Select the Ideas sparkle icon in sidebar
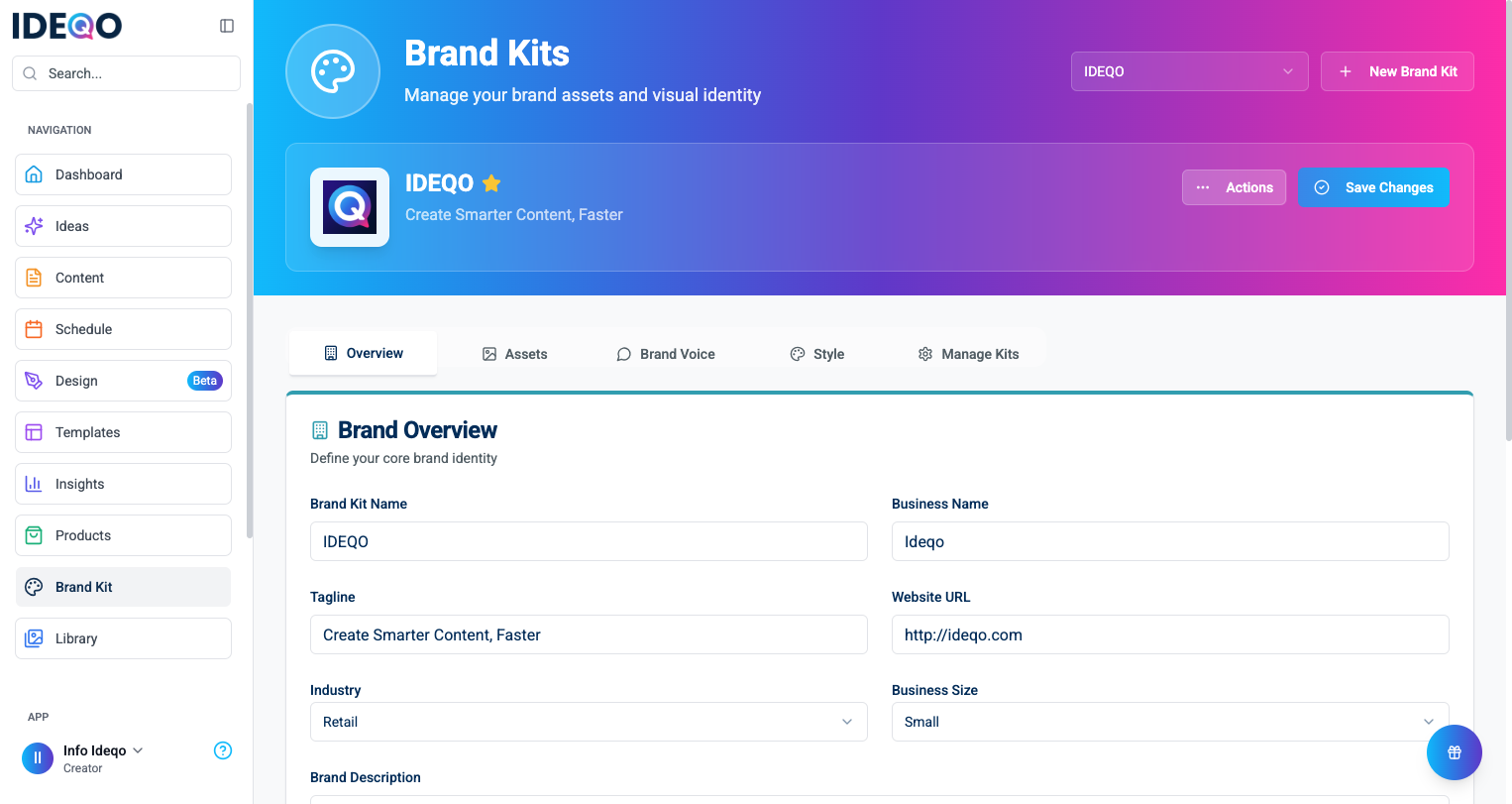This screenshot has height=804, width=1512. [34, 226]
